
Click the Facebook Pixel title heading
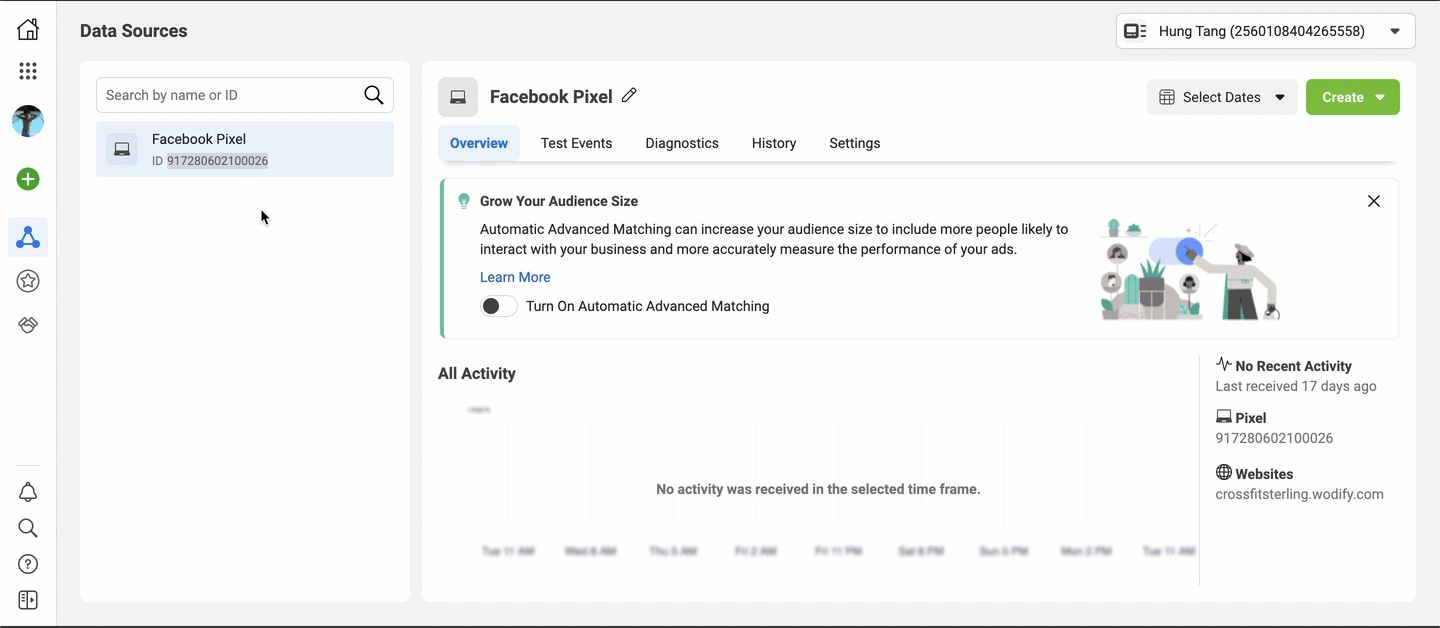(x=551, y=97)
